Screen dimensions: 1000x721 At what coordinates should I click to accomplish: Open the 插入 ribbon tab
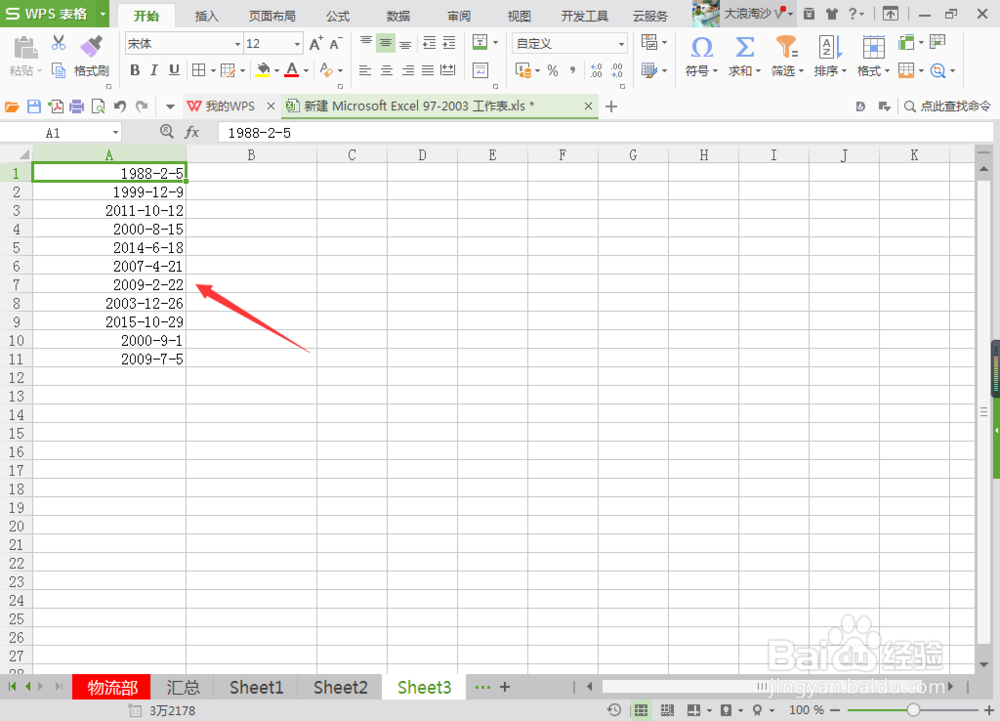(206, 16)
